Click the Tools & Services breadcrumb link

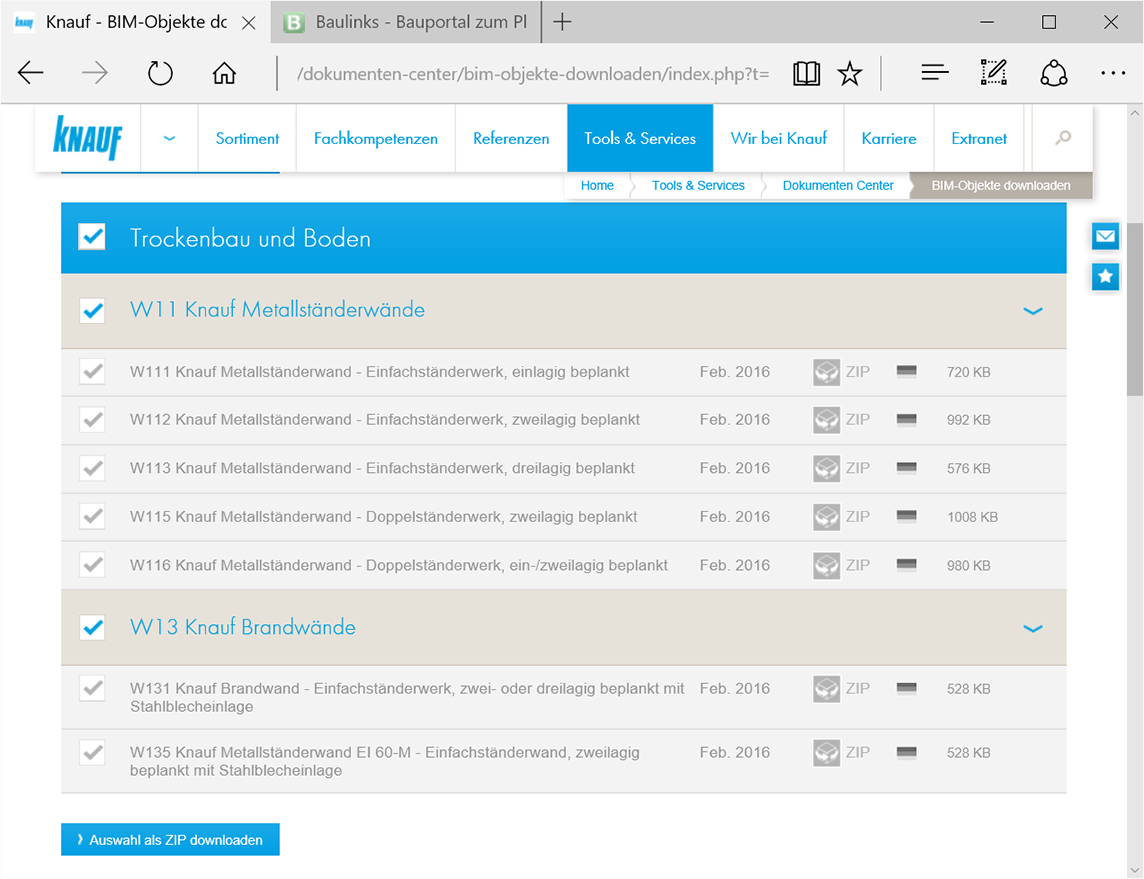pyautogui.click(x=698, y=185)
